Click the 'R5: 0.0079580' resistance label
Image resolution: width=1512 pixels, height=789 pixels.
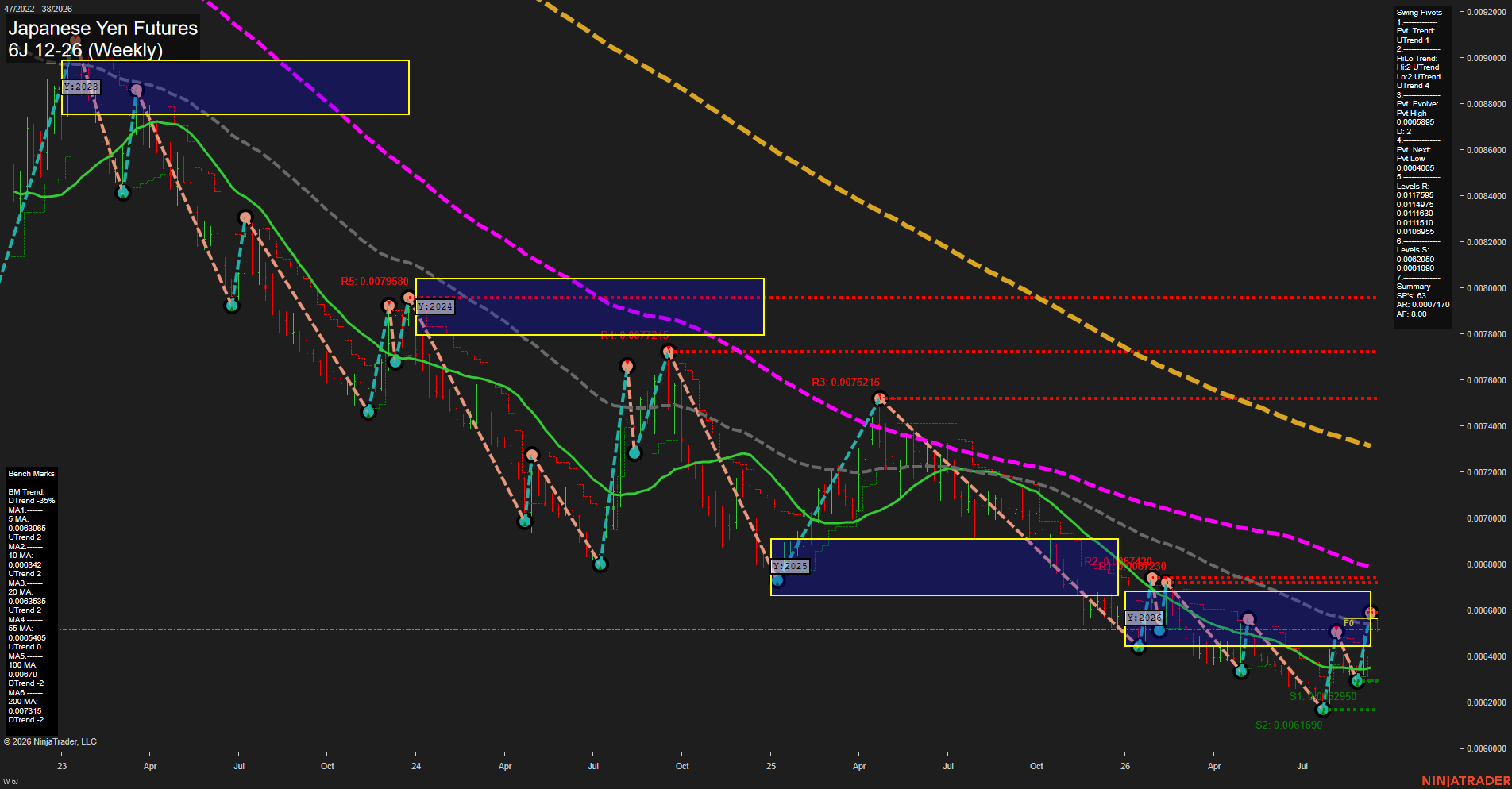coord(375,282)
